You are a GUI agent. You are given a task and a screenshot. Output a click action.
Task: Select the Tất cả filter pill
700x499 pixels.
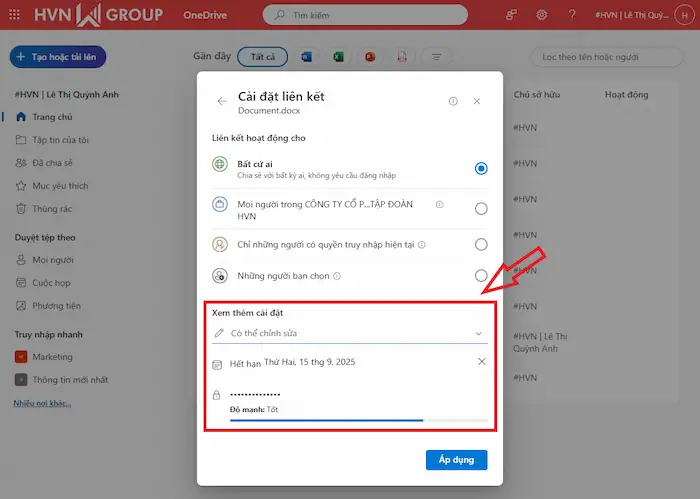262,57
